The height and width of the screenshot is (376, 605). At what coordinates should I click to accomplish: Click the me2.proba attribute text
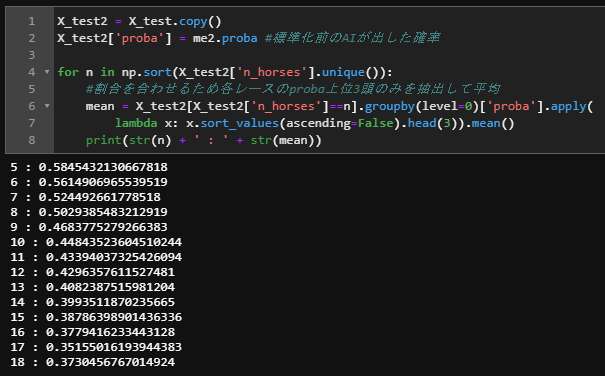225,38
